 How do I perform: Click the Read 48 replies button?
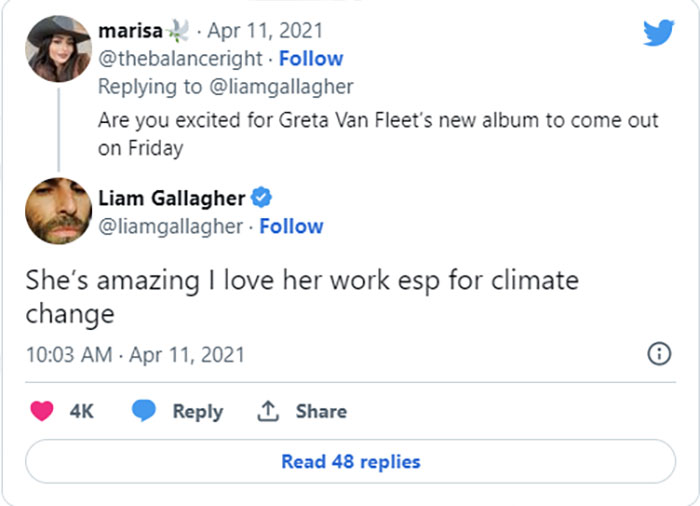click(x=350, y=462)
